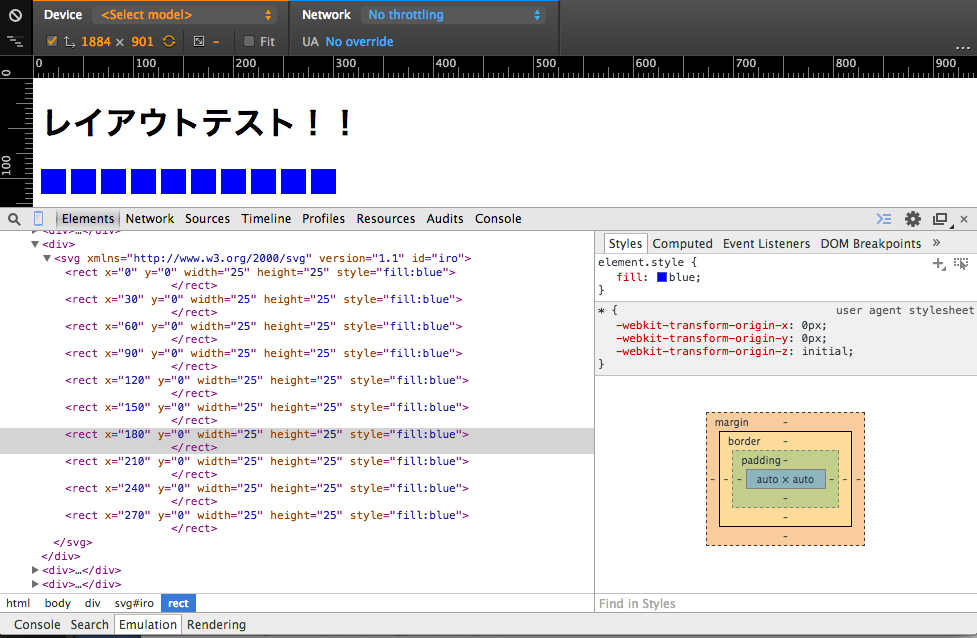The width and height of the screenshot is (977, 638).
Task: Click the blue fill color swatch
Action: (662, 277)
